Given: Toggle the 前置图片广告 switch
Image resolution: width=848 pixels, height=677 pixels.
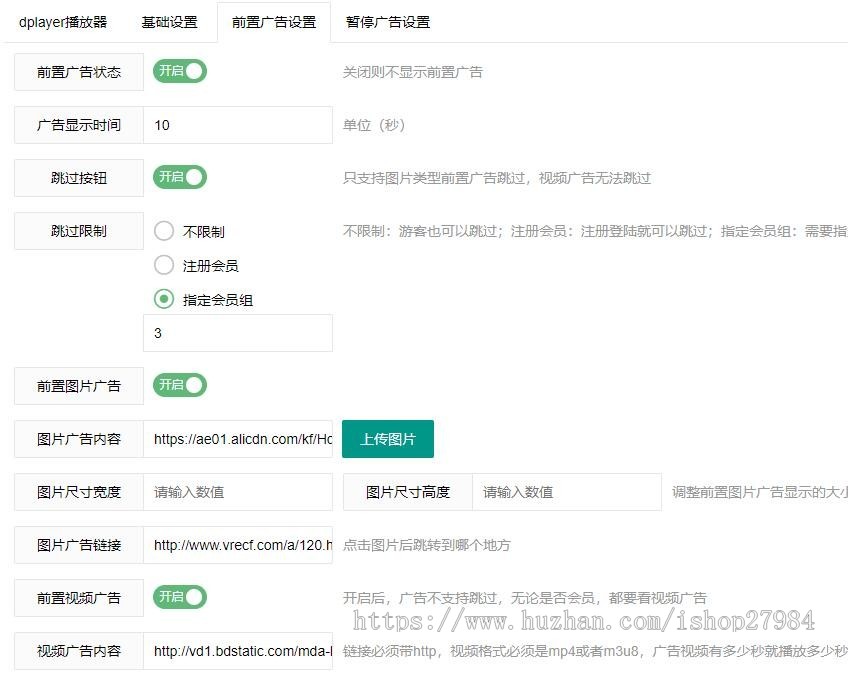Looking at the screenshot, I should tap(180, 385).
